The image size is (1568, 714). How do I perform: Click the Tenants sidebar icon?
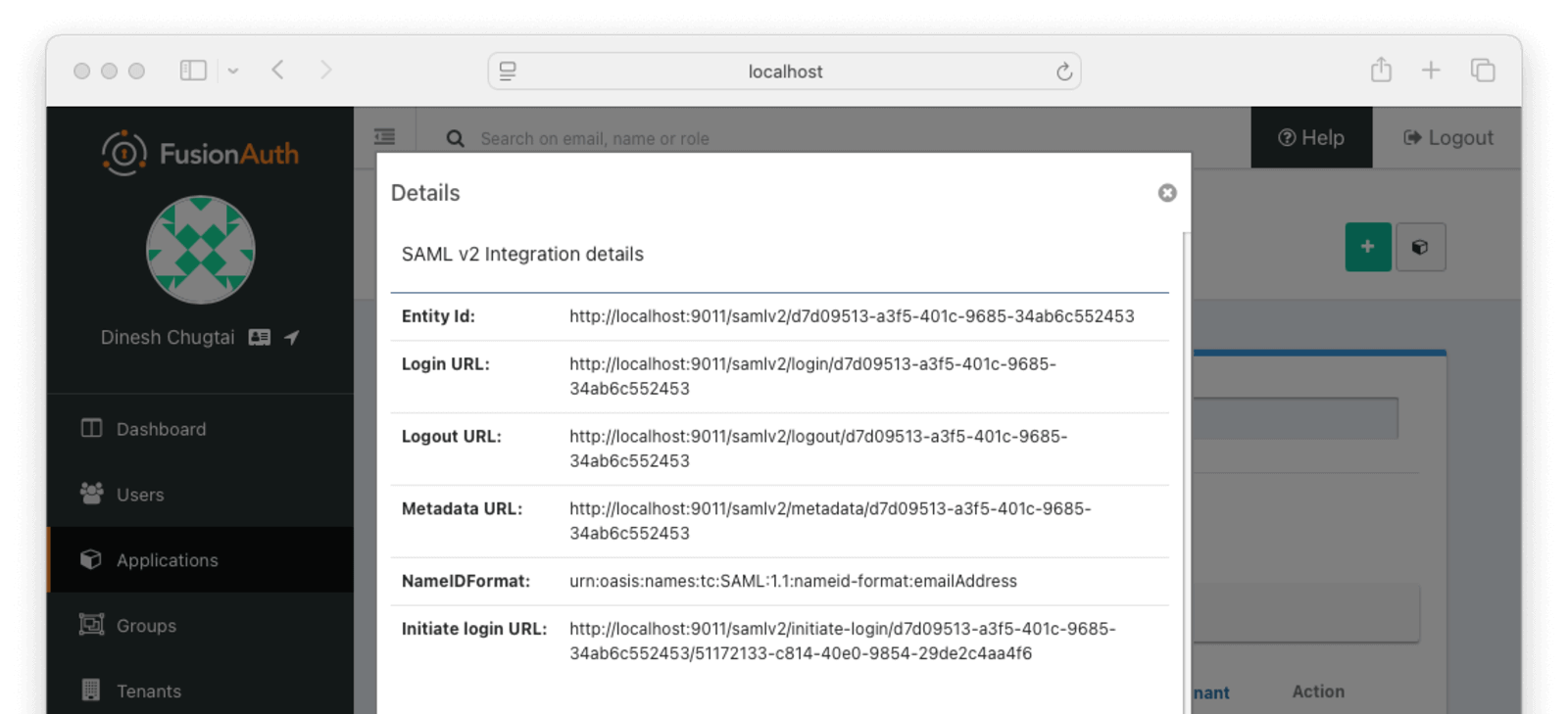91,690
